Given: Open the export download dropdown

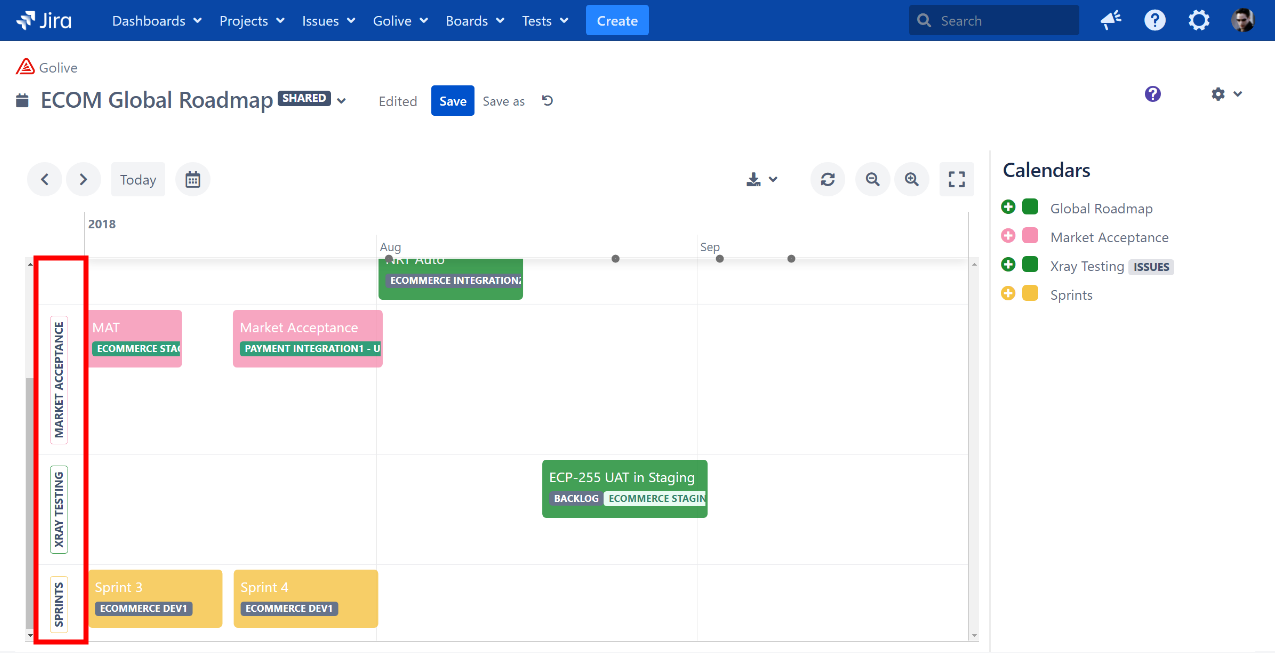Looking at the screenshot, I should (x=762, y=180).
